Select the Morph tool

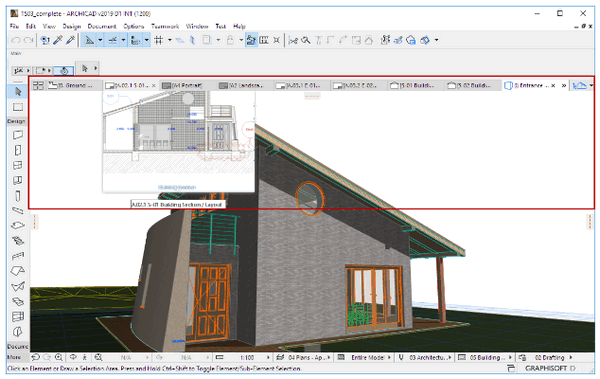point(18,332)
